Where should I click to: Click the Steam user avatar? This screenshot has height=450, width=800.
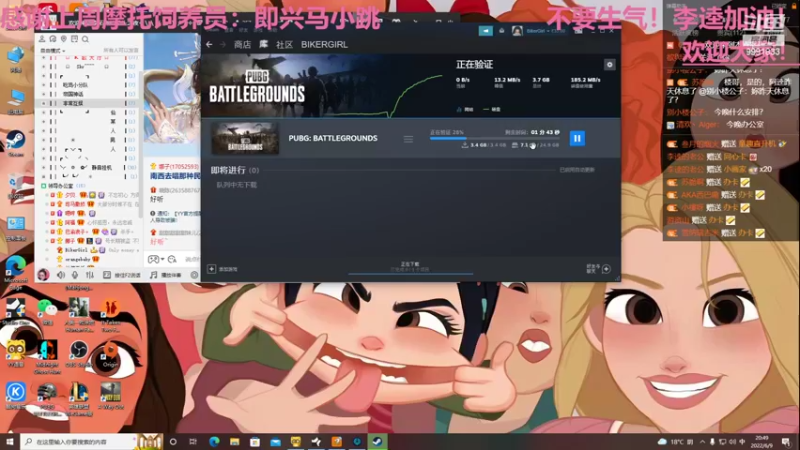pyautogui.click(x=517, y=31)
